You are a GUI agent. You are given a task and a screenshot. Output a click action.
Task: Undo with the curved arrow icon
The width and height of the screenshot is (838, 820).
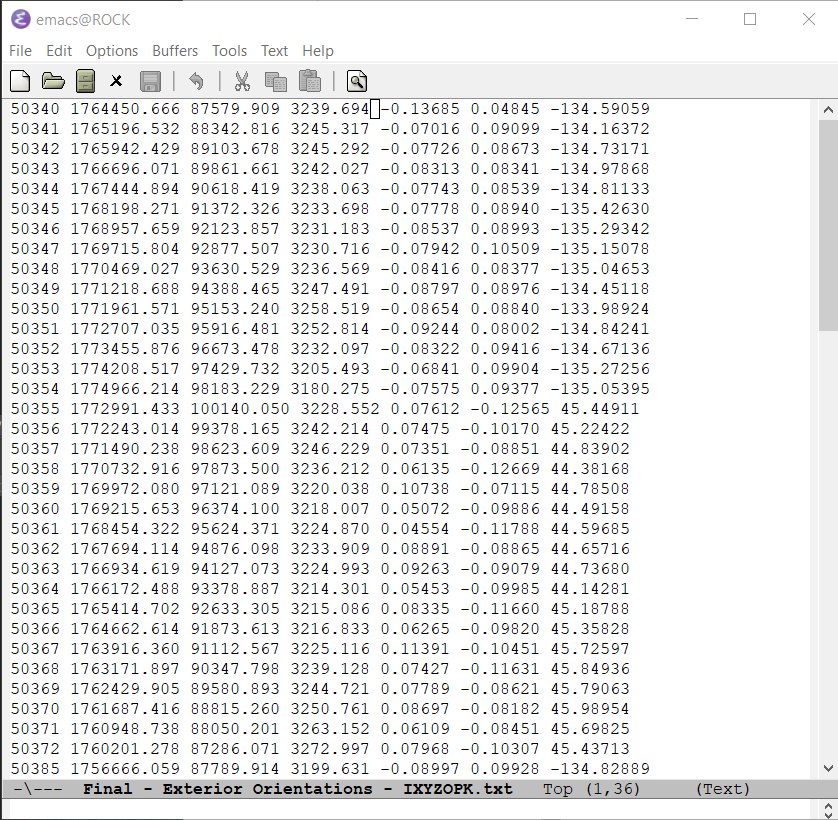click(196, 81)
